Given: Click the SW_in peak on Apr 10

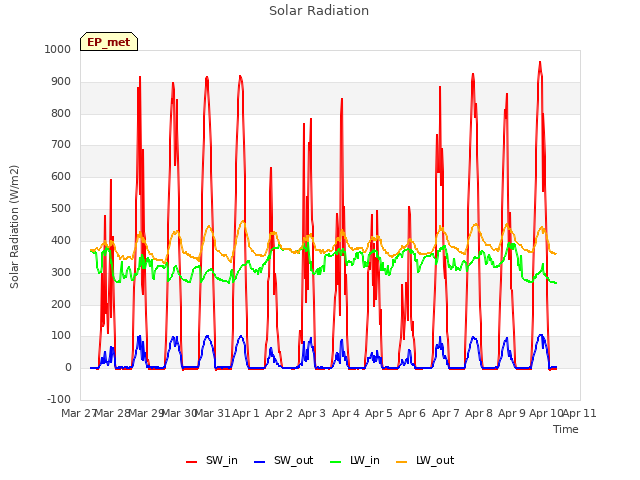Looking at the screenshot, I should click(x=540, y=62).
